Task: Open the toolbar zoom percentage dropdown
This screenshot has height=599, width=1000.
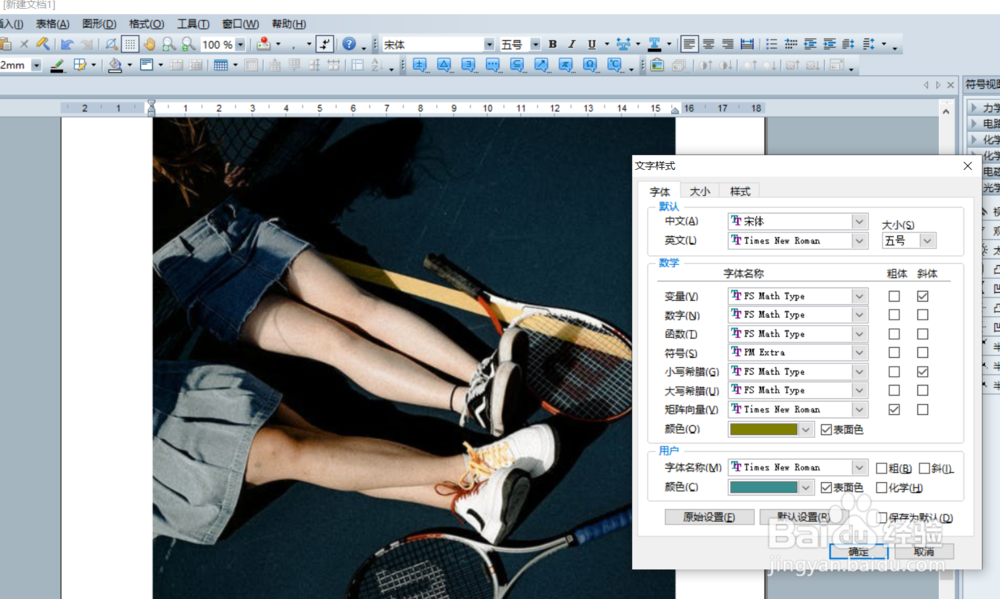Action: [x=240, y=45]
